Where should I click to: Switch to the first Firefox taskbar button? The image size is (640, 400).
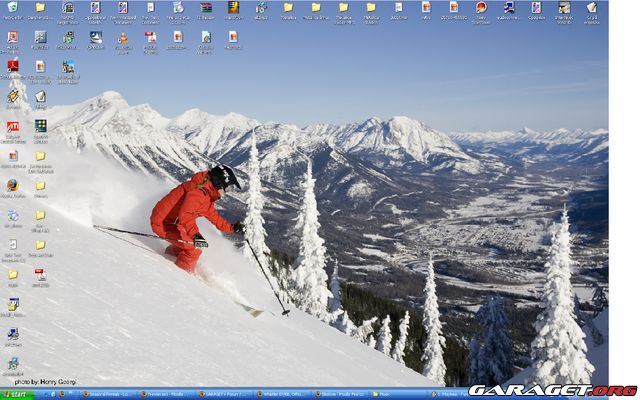tap(105, 394)
